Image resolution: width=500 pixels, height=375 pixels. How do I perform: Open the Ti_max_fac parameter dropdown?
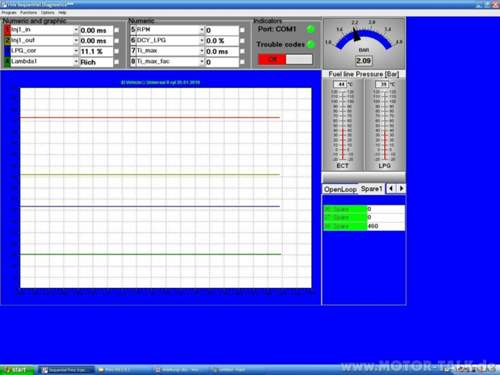click(x=201, y=62)
